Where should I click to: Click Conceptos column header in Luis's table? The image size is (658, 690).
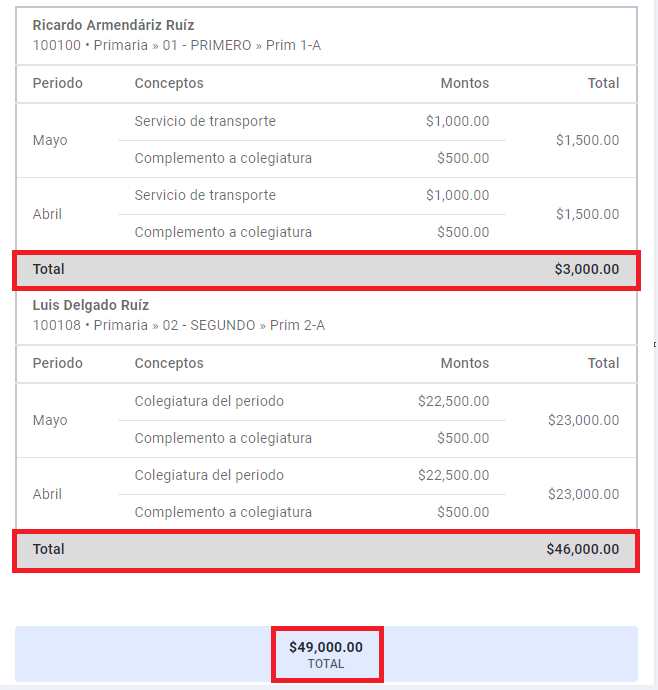pyautogui.click(x=169, y=363)
